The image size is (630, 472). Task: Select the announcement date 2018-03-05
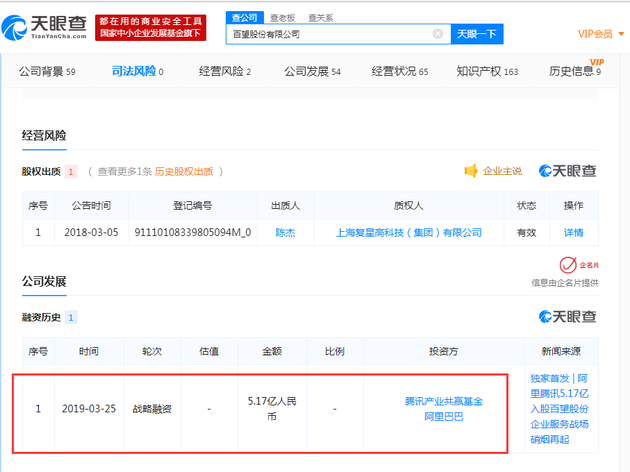91,233
